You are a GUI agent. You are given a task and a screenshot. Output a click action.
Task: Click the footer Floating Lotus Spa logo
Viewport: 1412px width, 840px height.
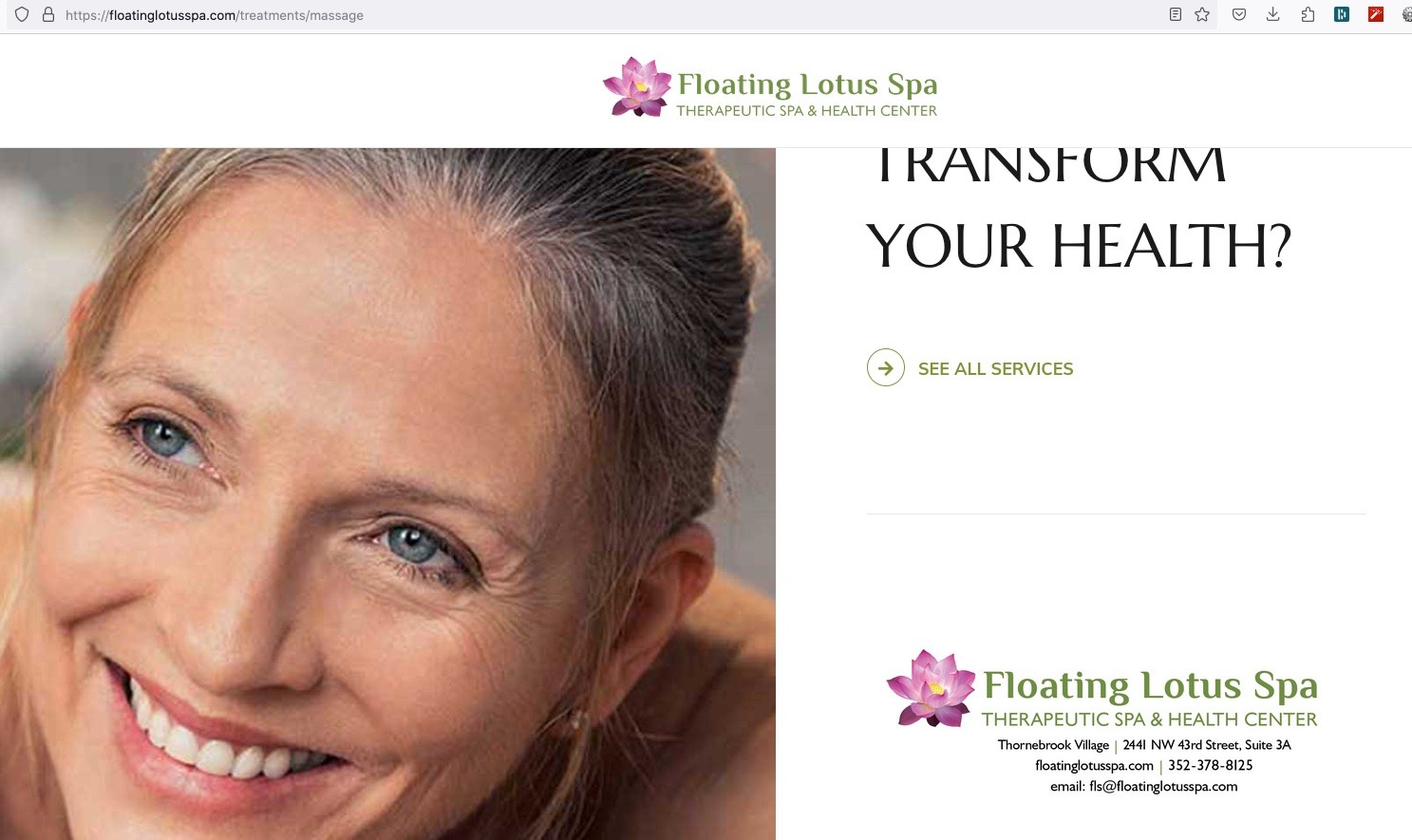1102,689
